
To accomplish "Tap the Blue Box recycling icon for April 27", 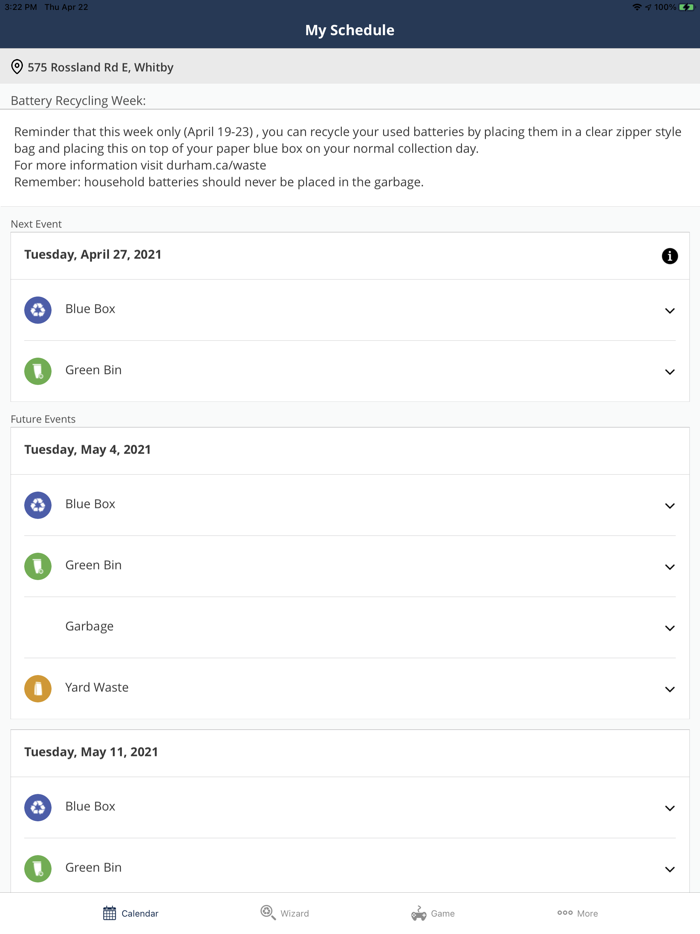I will point(38,310).
